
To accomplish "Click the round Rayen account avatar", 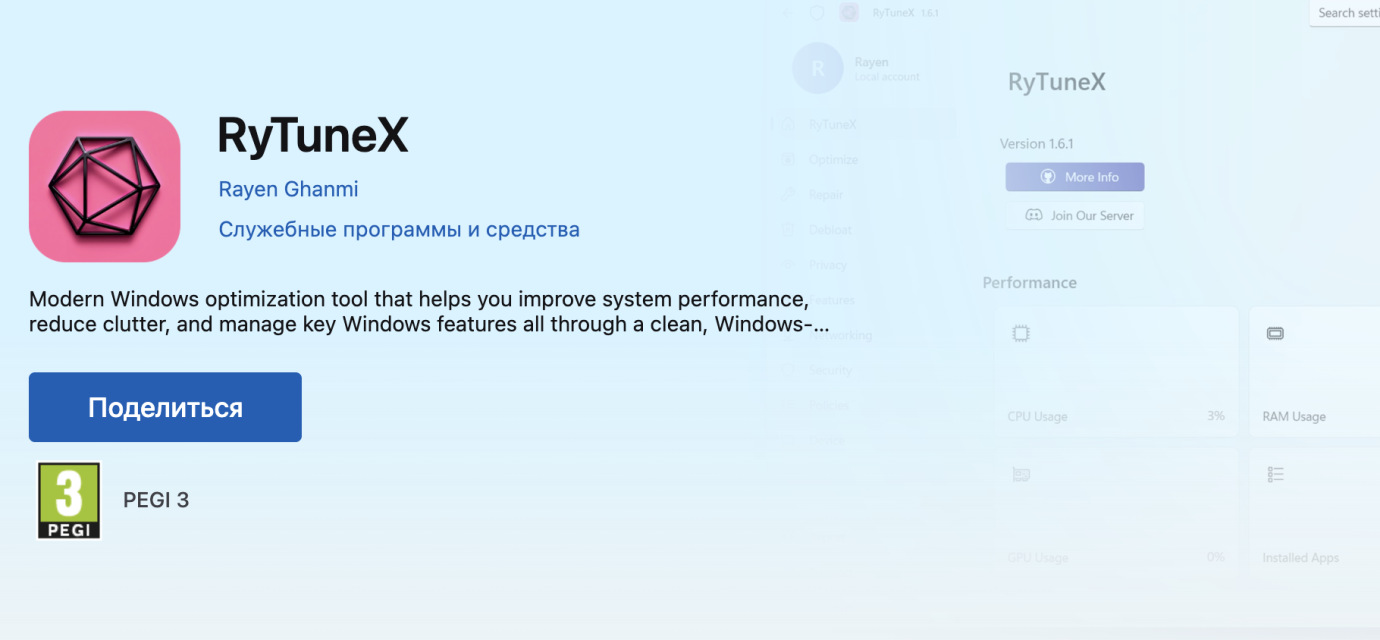I will click(817, 68).
